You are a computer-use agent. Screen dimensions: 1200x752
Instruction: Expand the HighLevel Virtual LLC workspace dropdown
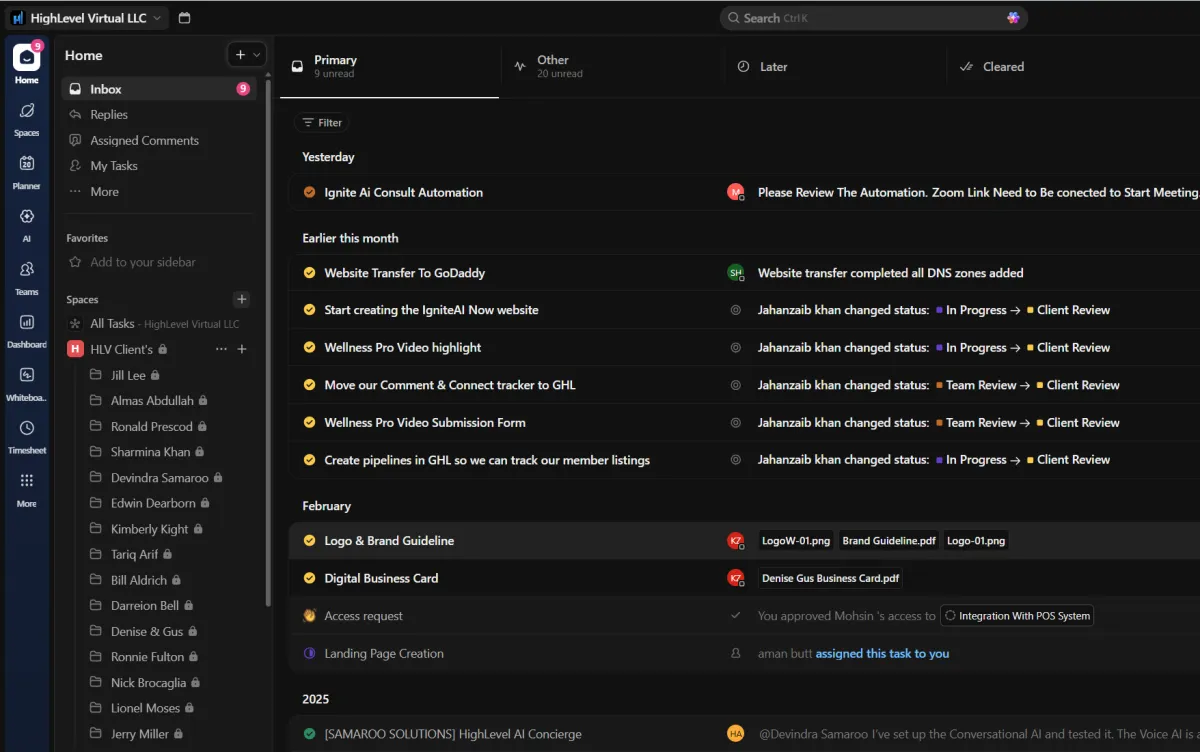[x=157, y=18]
